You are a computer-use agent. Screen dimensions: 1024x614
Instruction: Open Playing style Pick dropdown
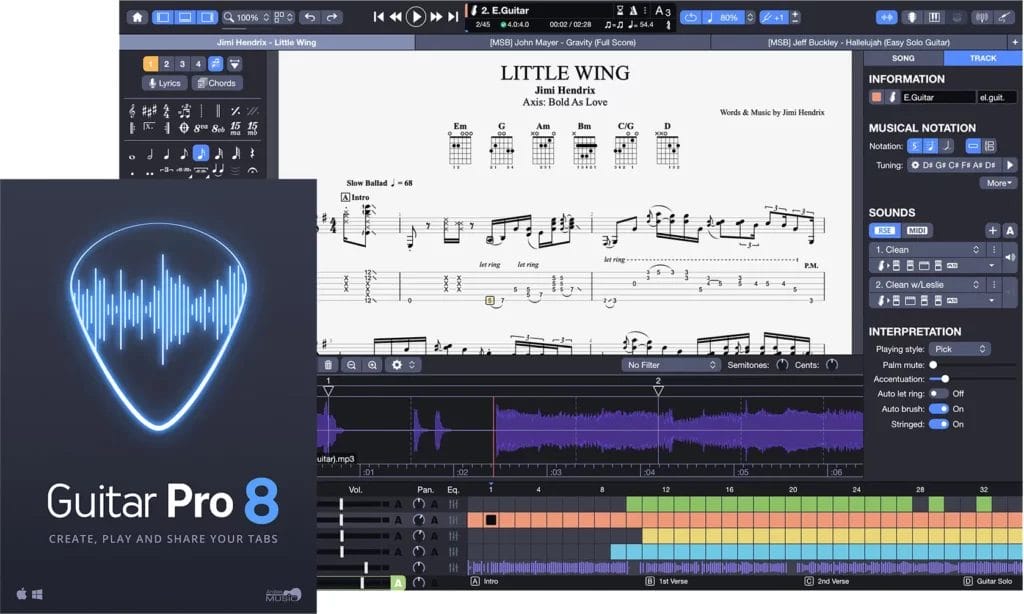959,349
